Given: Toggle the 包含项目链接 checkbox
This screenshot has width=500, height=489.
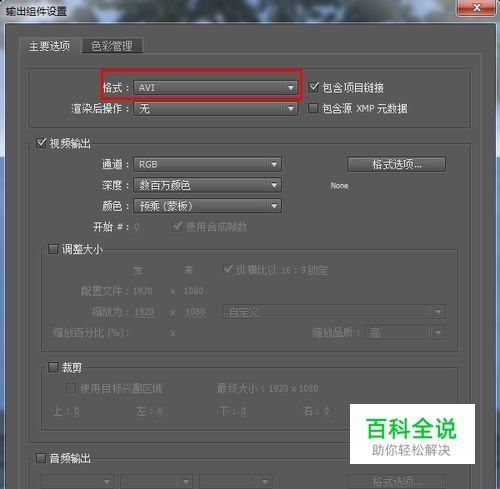Looking at the screenshot, I should coord(313,87).
